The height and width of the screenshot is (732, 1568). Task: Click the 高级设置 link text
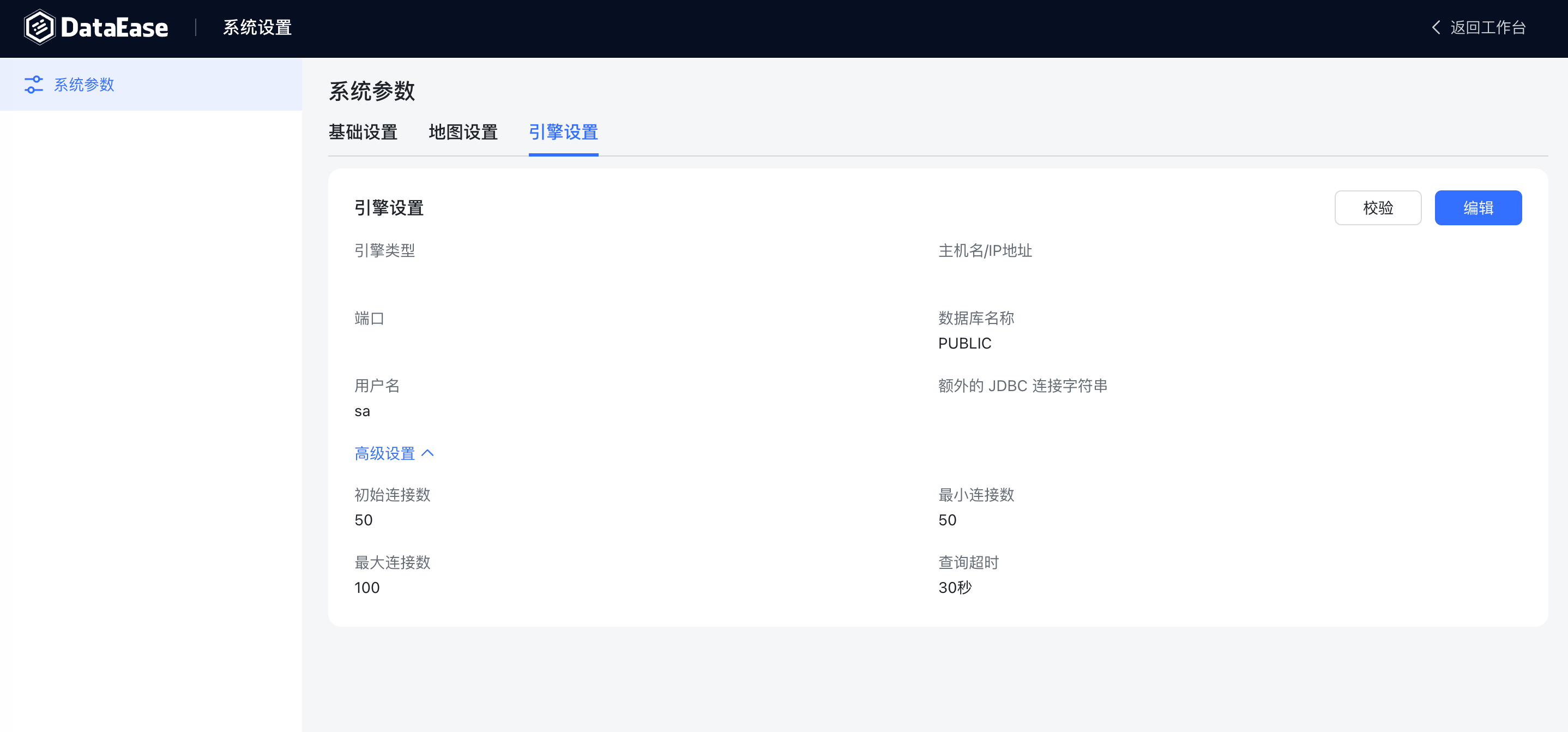(x=385, y=453)
